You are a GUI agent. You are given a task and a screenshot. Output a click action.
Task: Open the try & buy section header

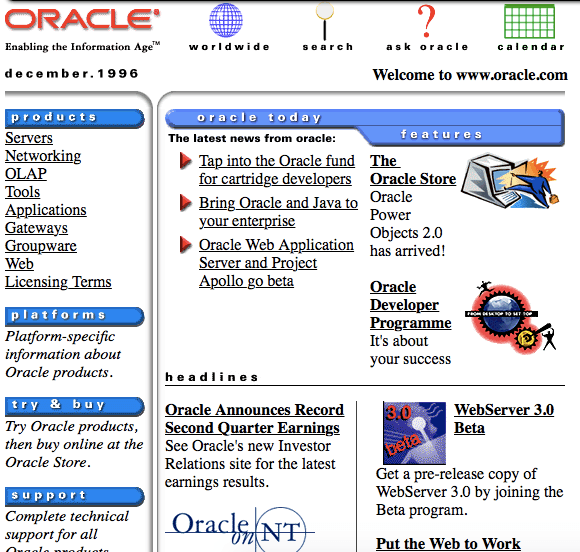click(74, 406)
